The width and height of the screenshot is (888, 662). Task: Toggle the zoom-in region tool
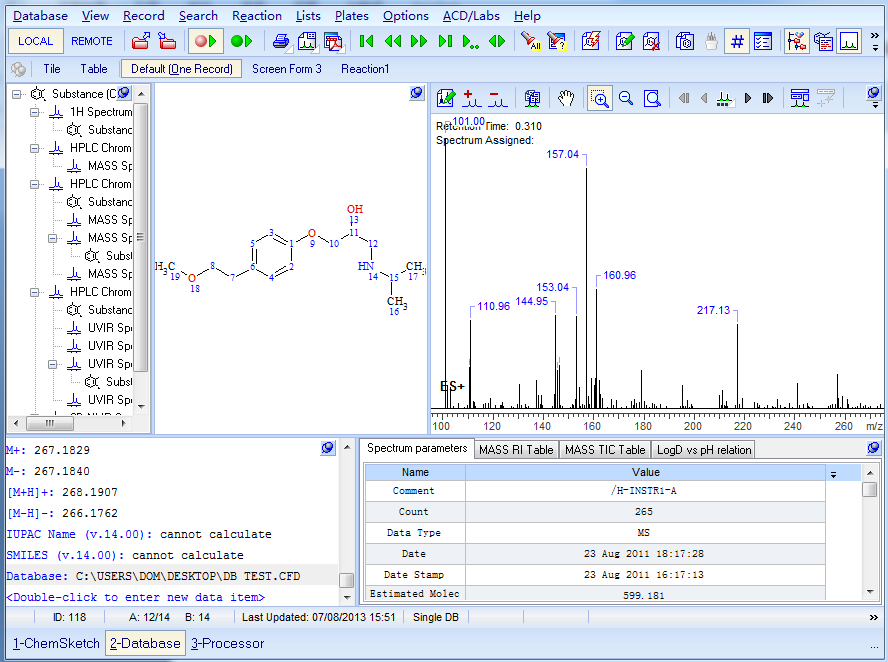point(600,98)
